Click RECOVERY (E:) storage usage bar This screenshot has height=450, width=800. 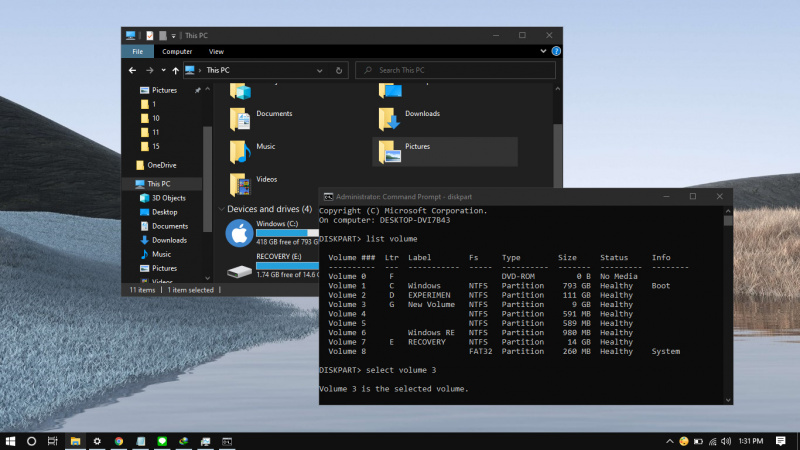287,266
